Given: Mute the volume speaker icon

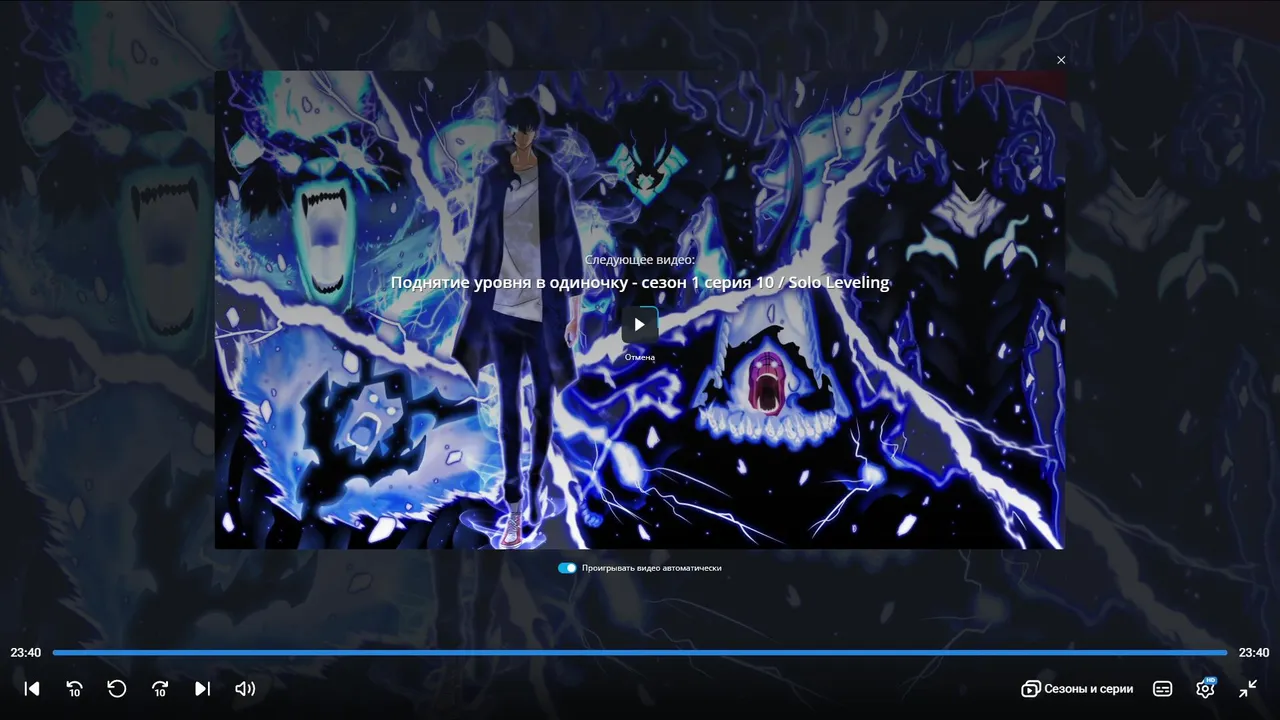Looking at the screenshot, I should (245, 689).
